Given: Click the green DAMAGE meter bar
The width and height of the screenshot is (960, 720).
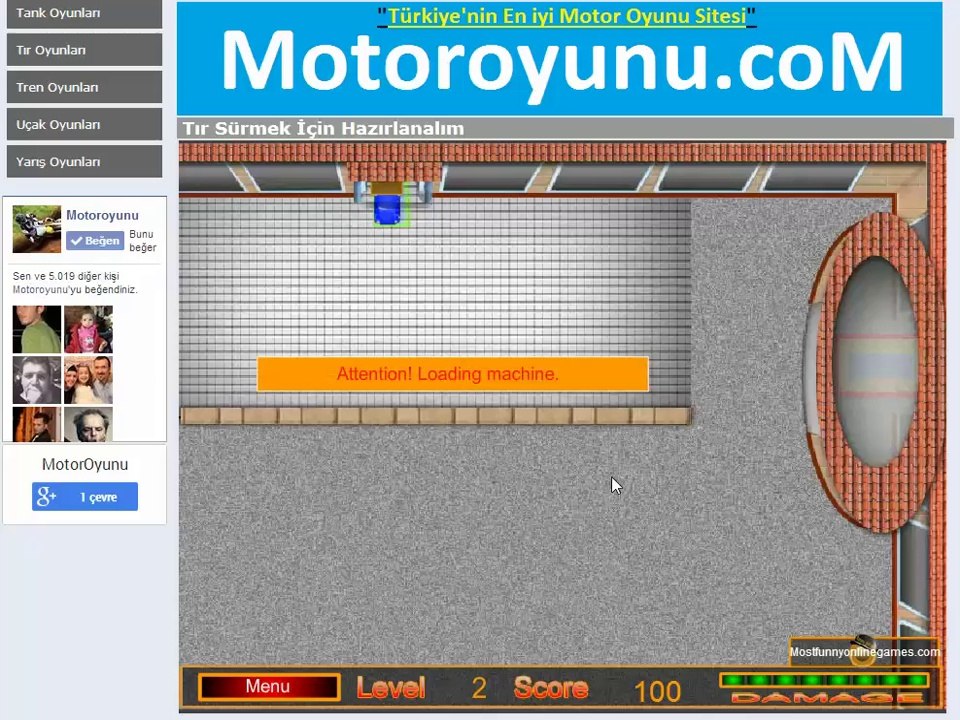Looking at the screenshot, I should click(x=825, y=680).
